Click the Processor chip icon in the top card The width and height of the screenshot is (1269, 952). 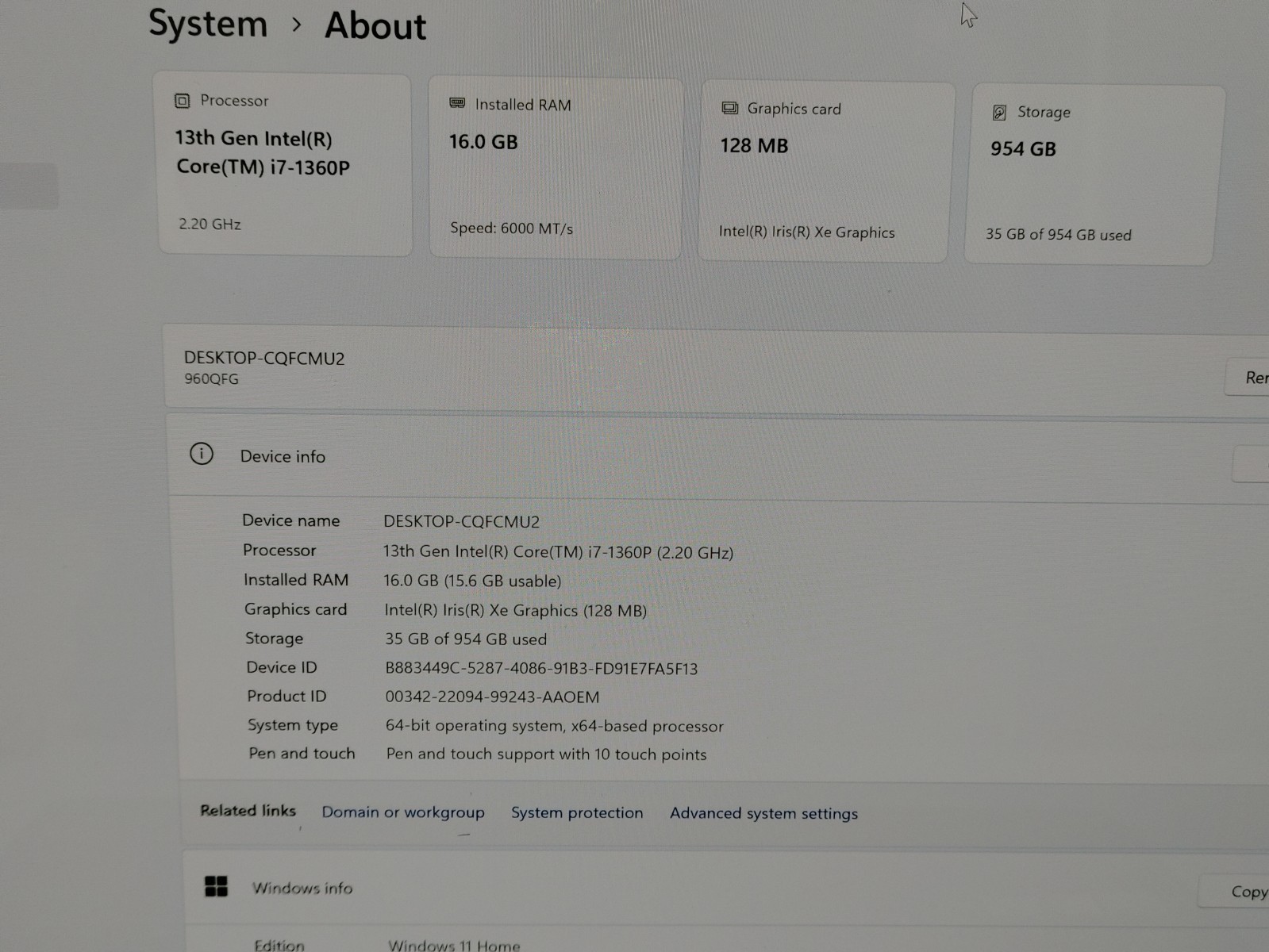(x=182, y=101)
